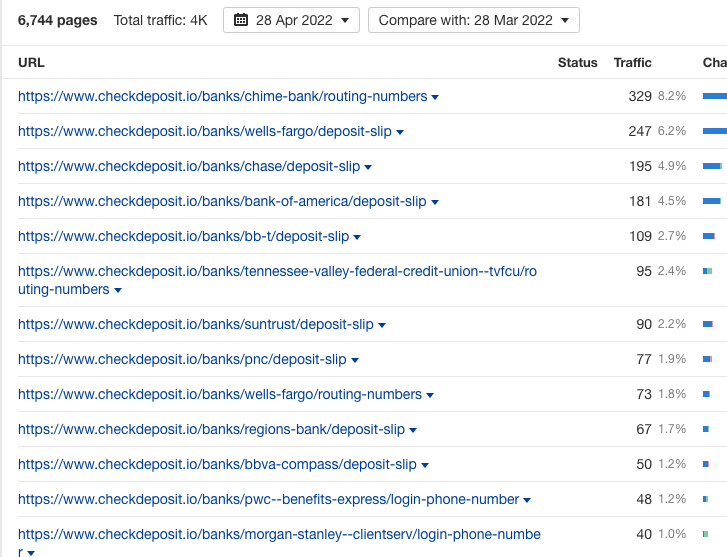Open the bb-t deposit-slip URL
Viewport: 727px width, 557px height.
tap(184, 236)
